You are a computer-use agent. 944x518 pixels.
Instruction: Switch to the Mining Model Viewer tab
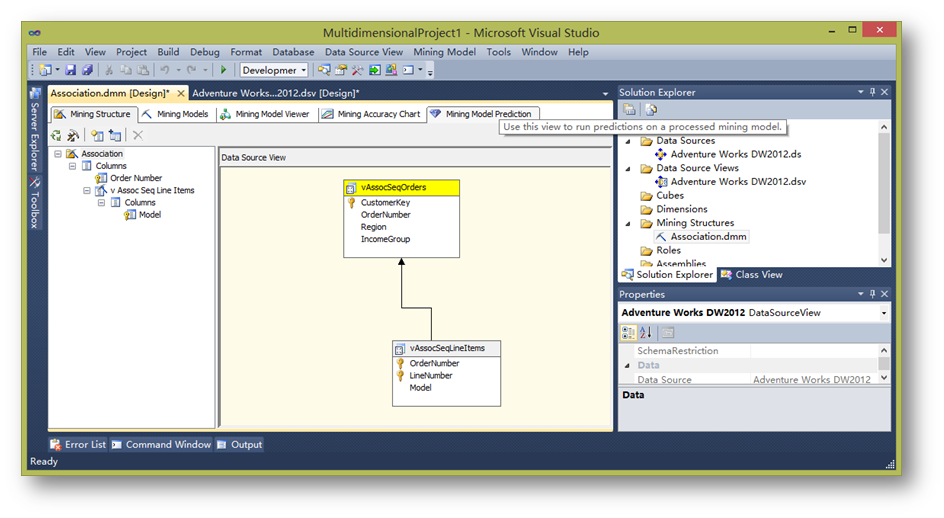266,114
